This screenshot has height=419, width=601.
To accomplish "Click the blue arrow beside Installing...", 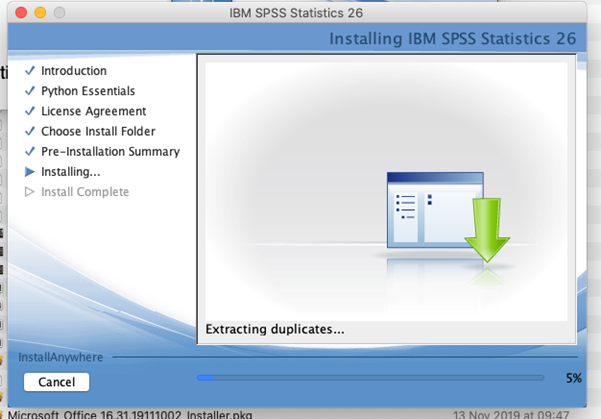I will [30, 172].
